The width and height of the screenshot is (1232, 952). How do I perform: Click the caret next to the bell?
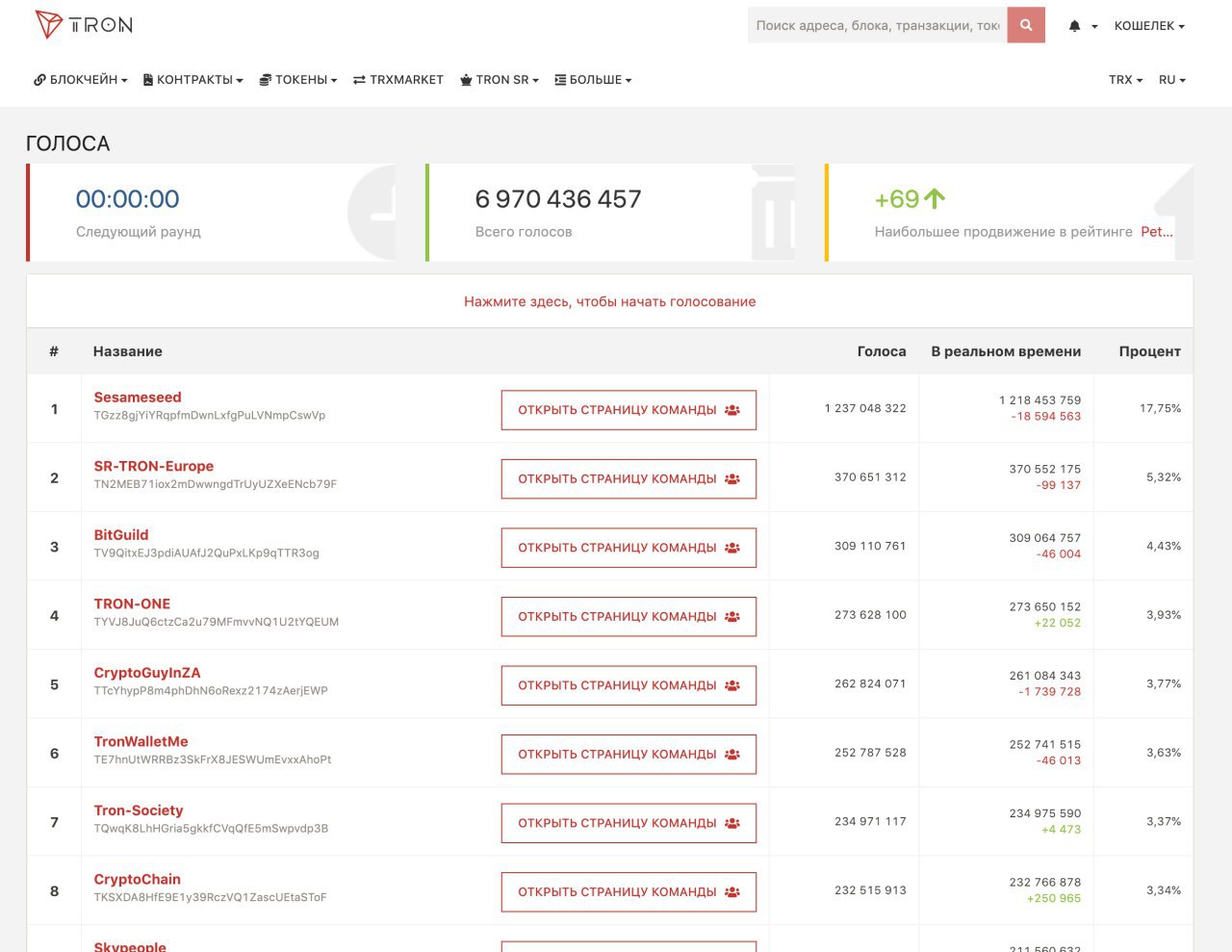coord(1094,27)
